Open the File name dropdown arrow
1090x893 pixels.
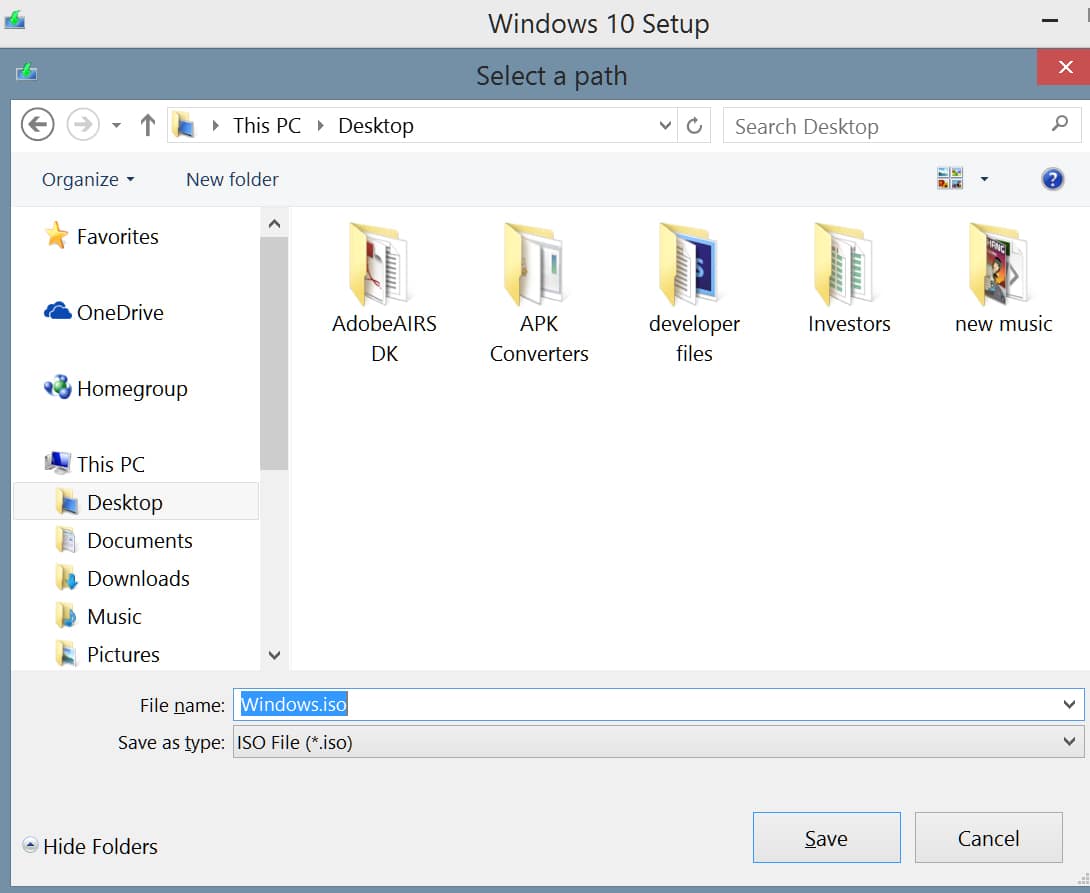tap(1070, 705)
